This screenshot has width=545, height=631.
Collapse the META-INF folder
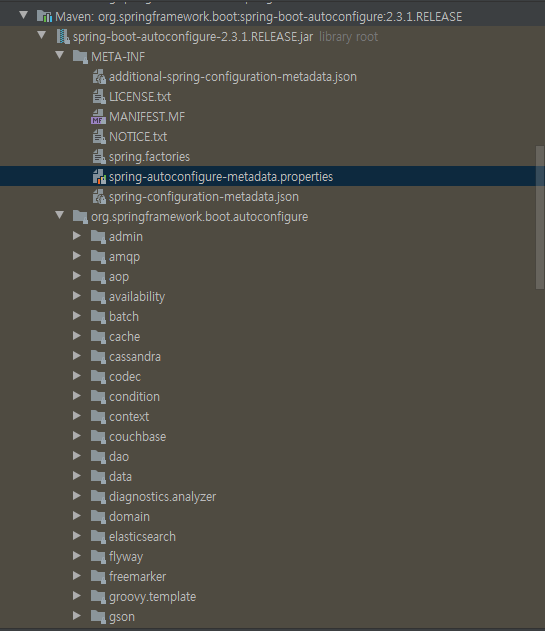click(60, 55)
